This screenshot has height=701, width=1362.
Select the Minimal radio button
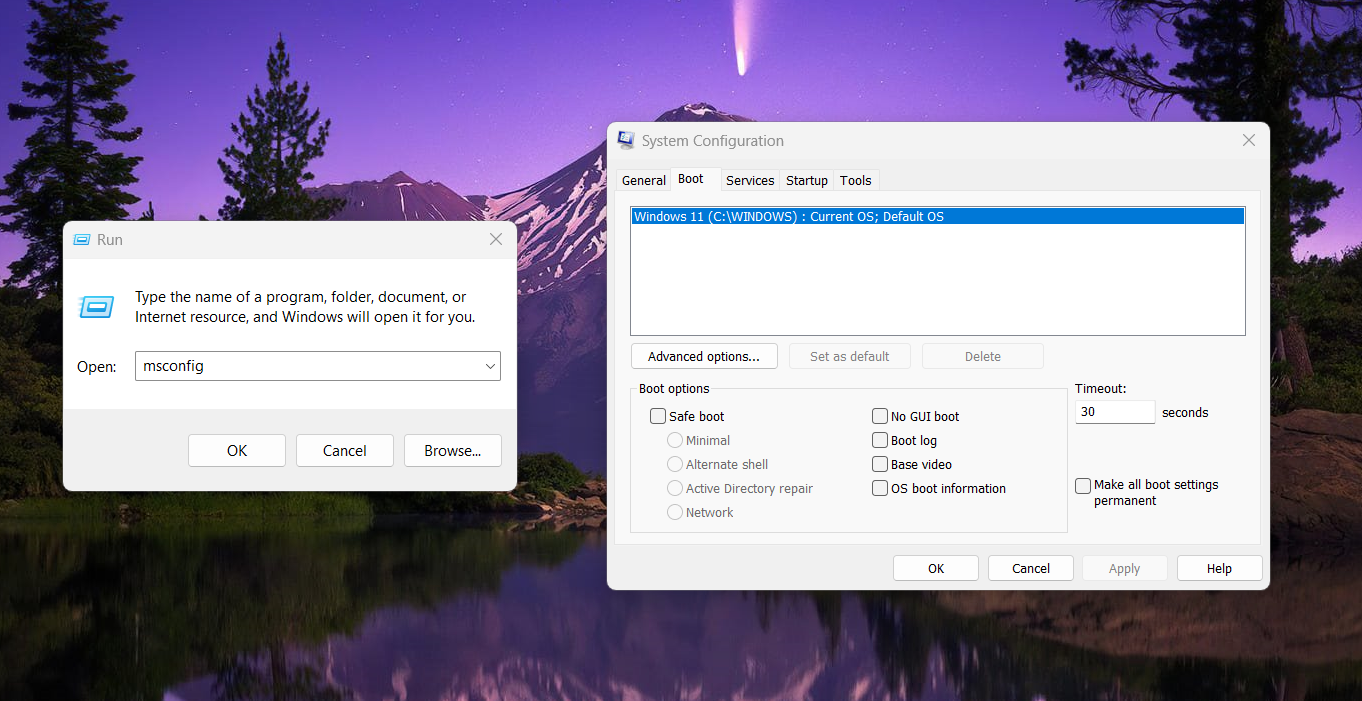[675, 440]
